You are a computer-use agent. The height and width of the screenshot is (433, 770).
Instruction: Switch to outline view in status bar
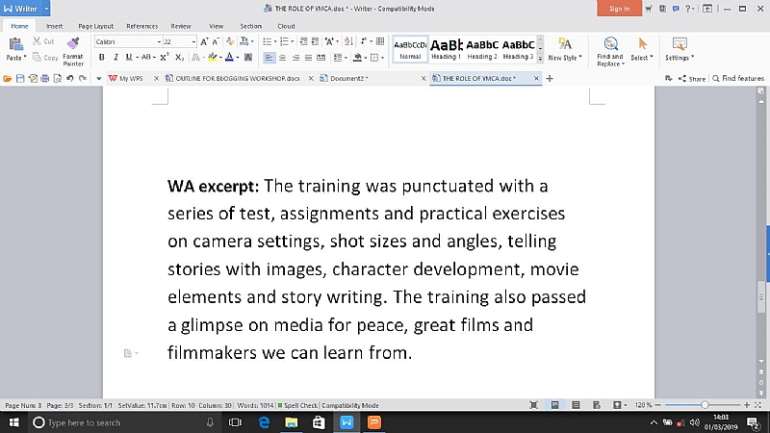576,406
